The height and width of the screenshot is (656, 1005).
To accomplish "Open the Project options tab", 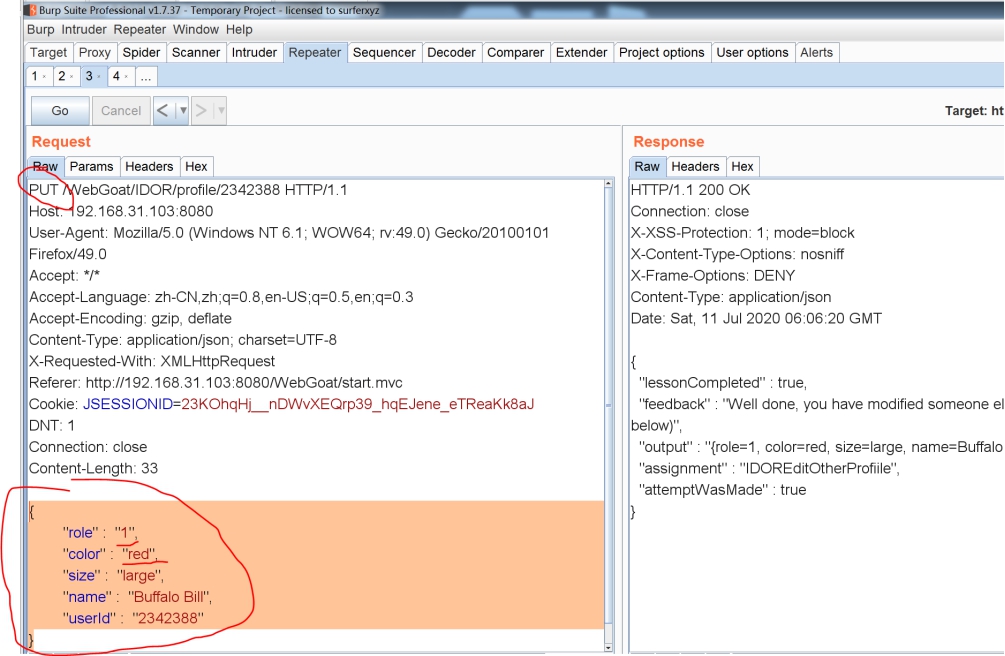I will [661, 53].
